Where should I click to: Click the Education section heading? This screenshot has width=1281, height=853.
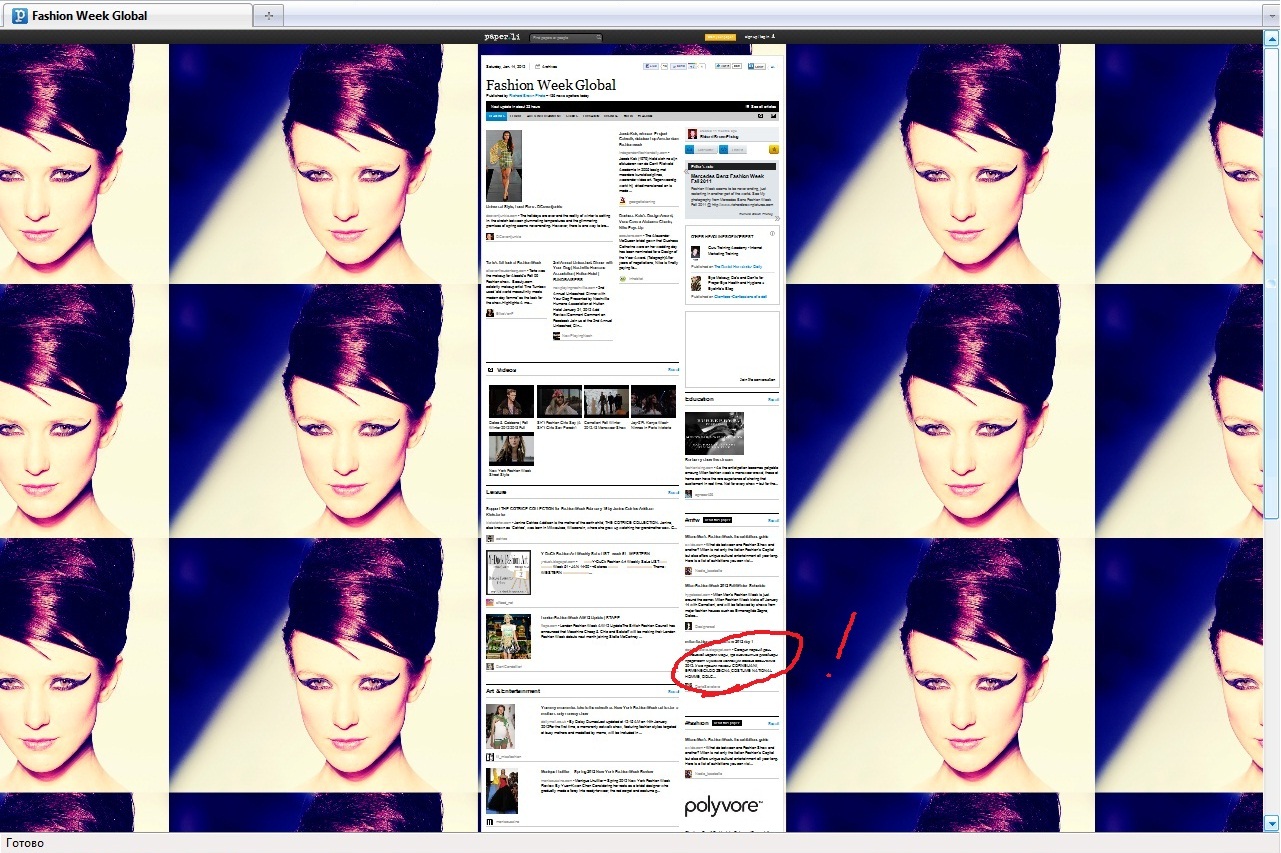pos(699,399)
